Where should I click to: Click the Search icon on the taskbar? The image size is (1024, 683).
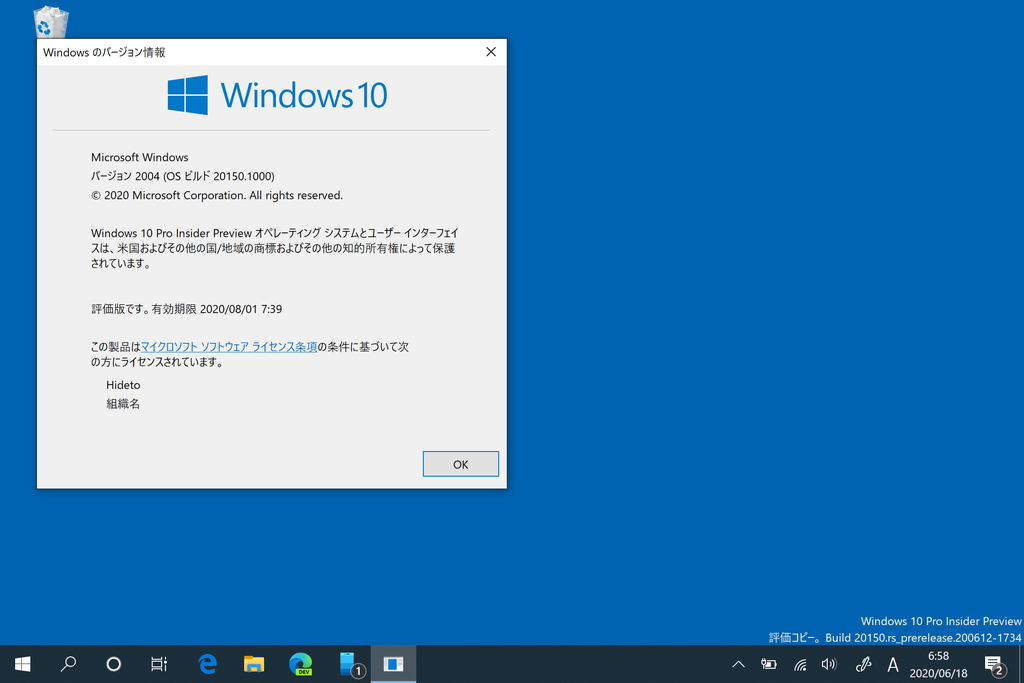[x=68, y=664]
